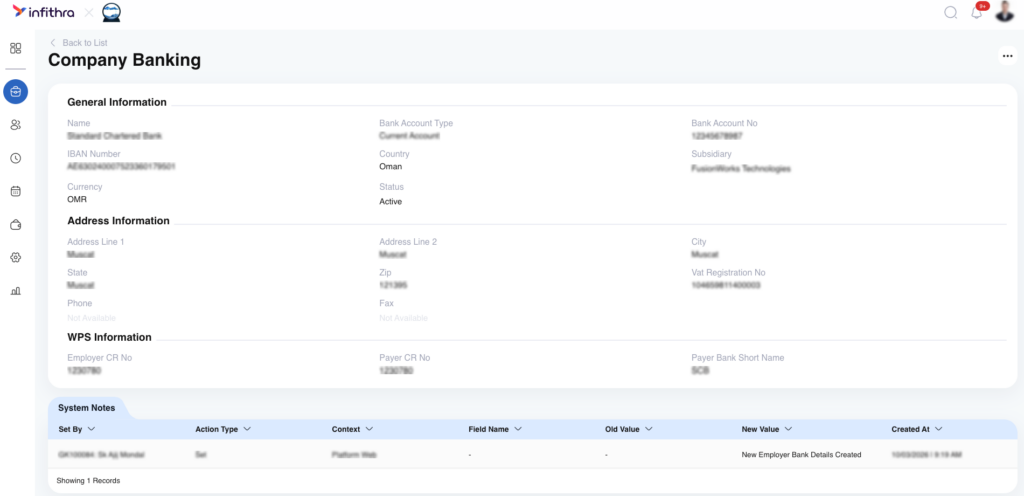The width and height of the screenshot is (1024, 496).
Task: Select the System Notes tab
Action: click(86, 408)
